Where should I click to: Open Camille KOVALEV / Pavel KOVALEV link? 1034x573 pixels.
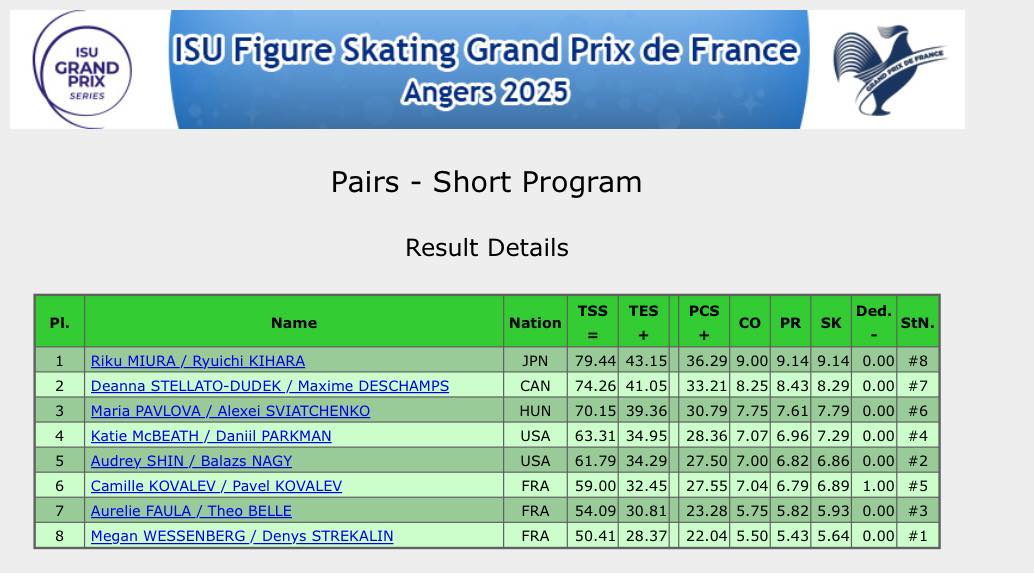(x=216, y=486)
